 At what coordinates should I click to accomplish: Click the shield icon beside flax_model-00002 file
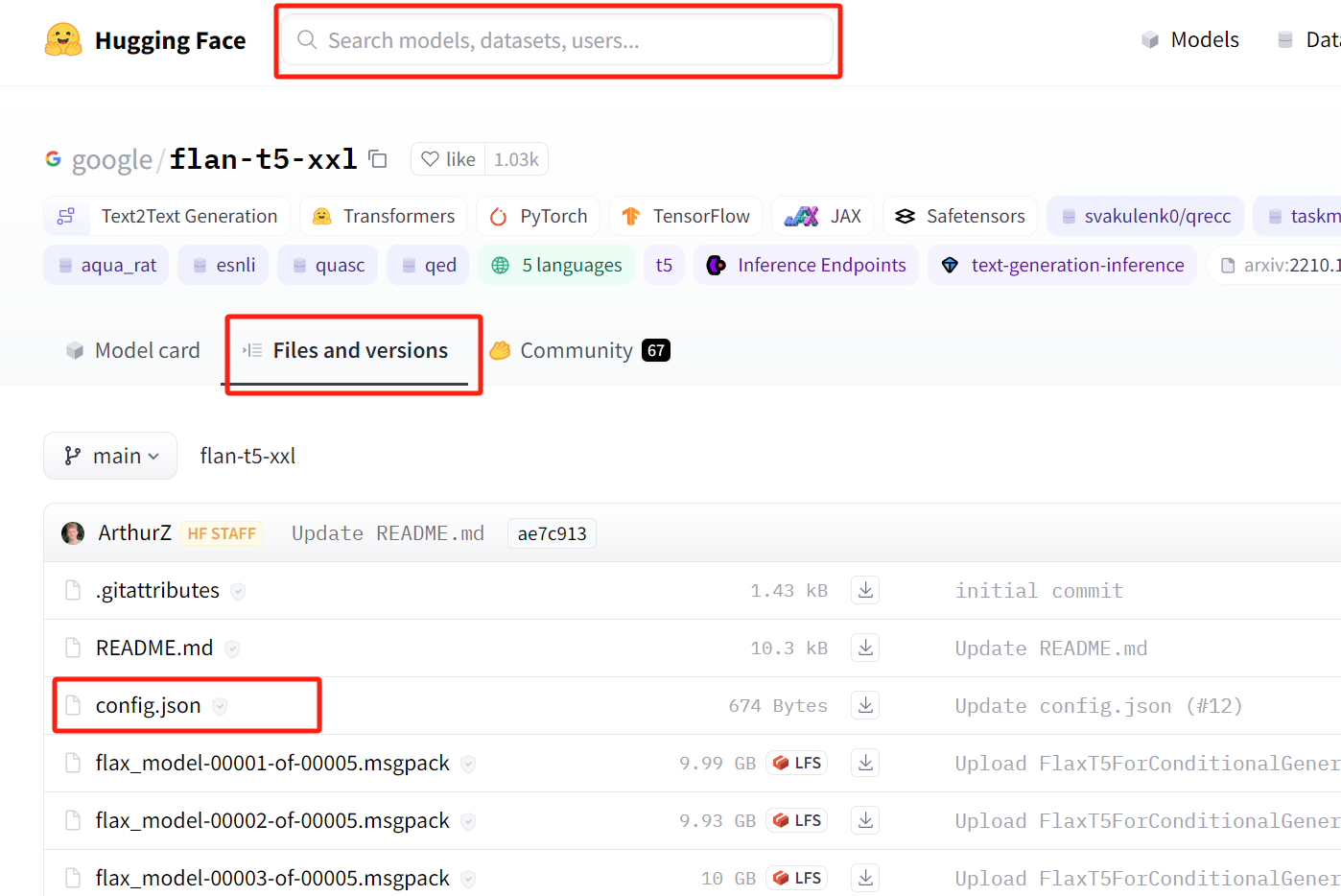pos(468,821)
